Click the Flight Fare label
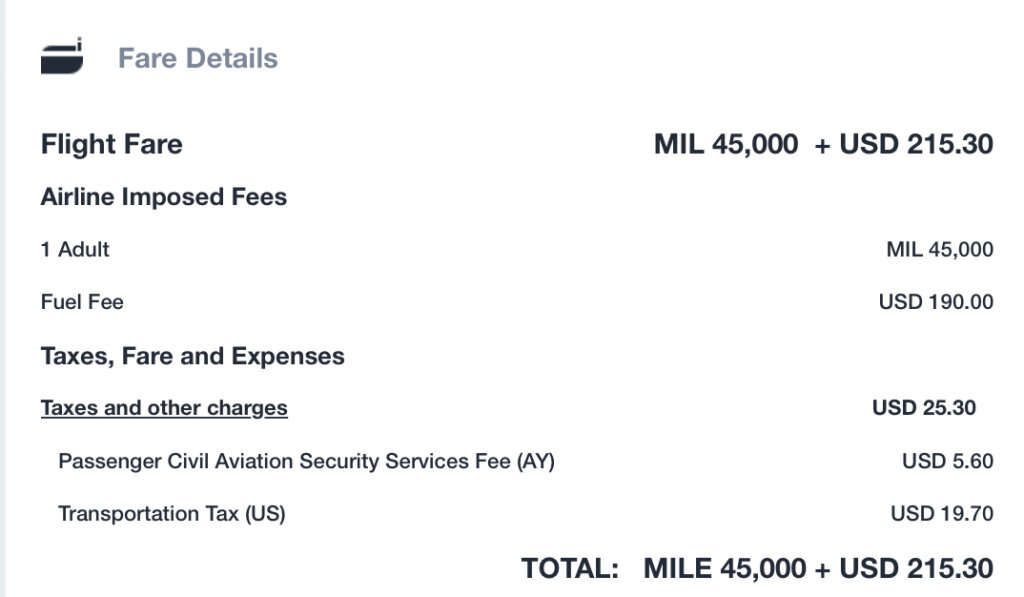 pos(111,145)
